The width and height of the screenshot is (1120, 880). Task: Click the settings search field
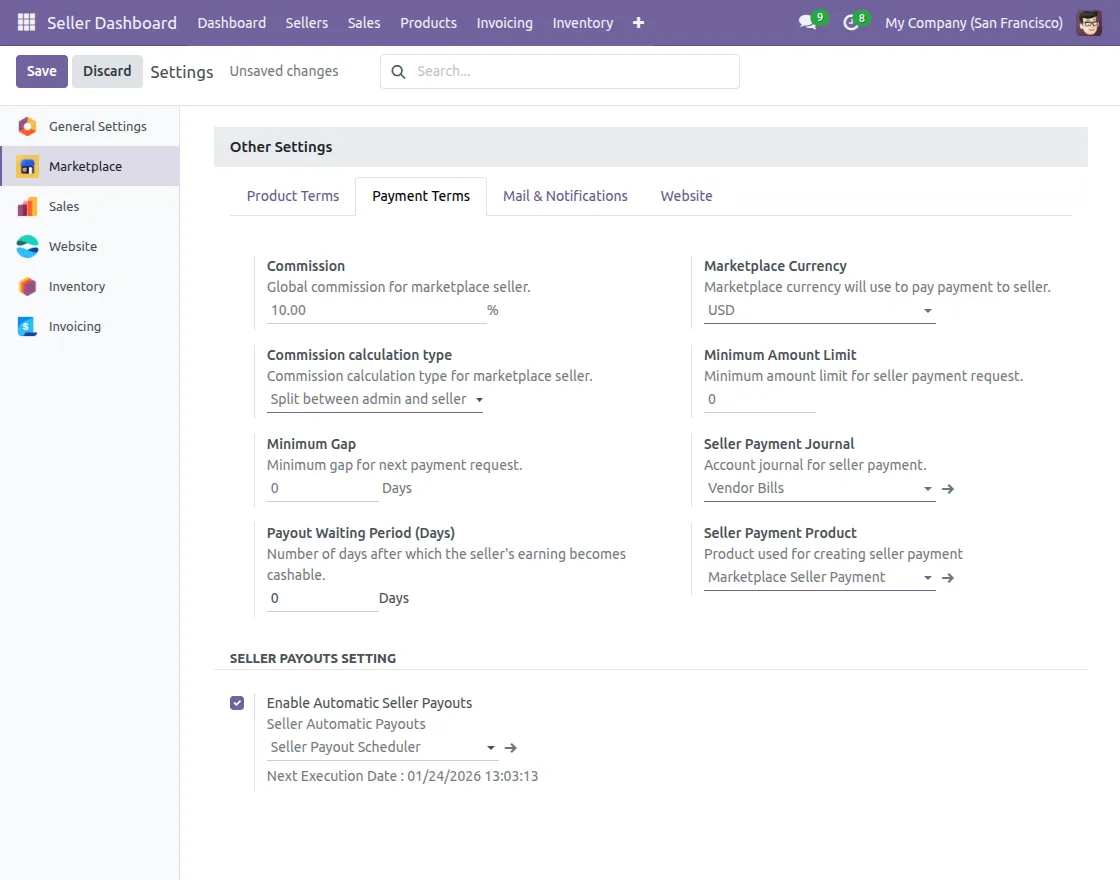click(x=570, y=71)
